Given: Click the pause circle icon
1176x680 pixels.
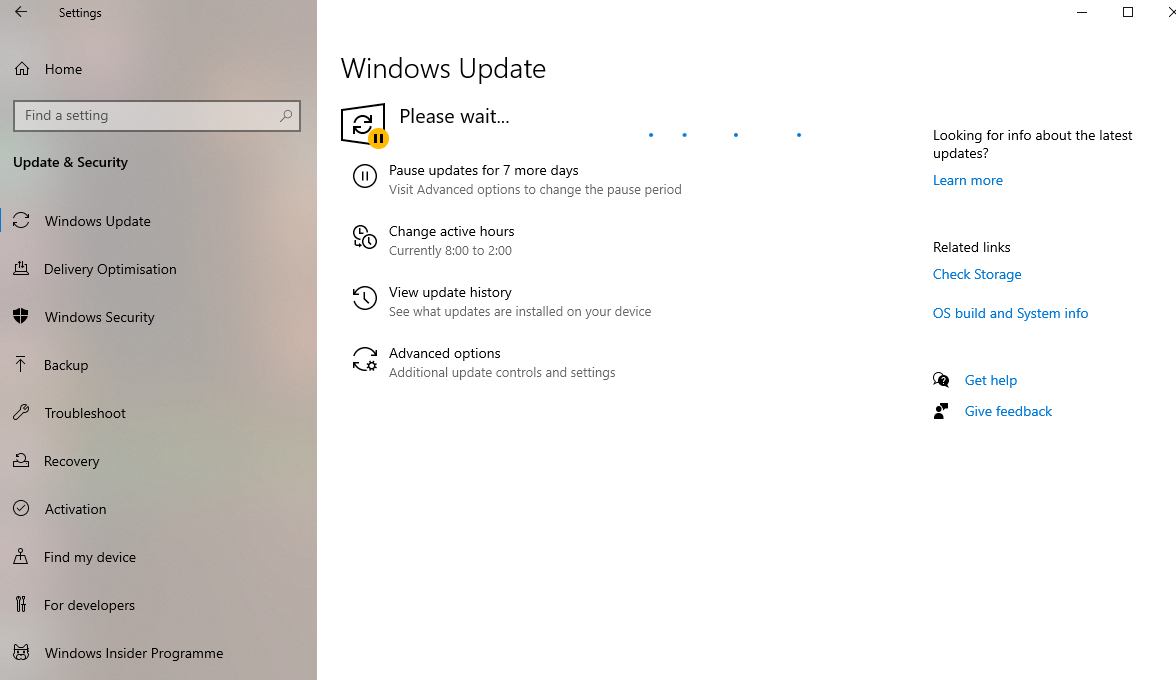Looking at the screenshot, I should [x=364, y=176].
